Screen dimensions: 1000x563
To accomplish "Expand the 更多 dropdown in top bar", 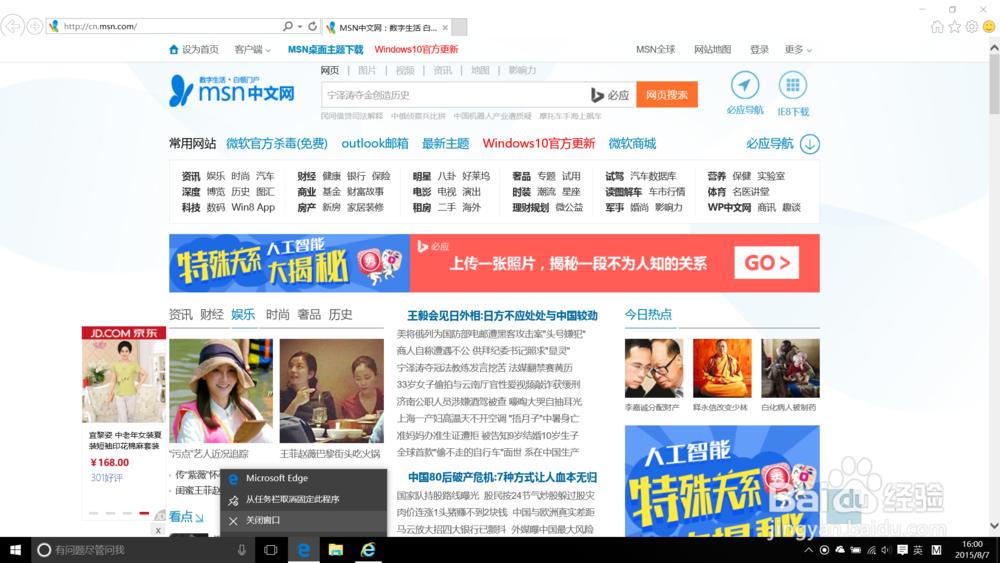I will [798, 49].
